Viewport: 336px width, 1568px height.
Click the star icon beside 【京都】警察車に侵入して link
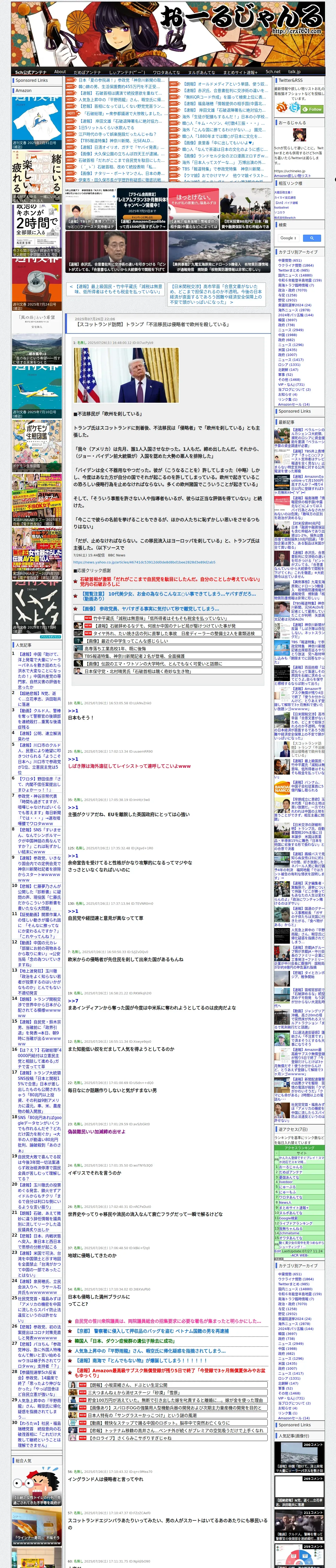[x=70, y=1331]
